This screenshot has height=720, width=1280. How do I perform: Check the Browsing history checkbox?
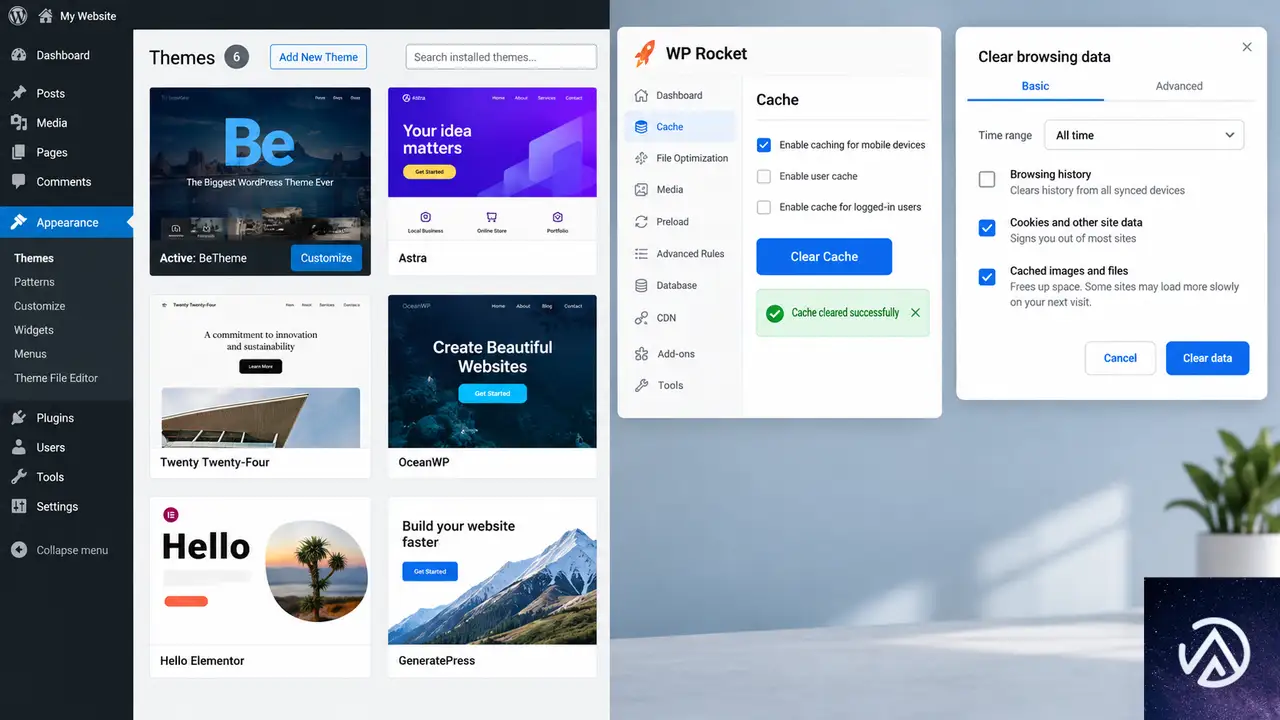point(987,180)
